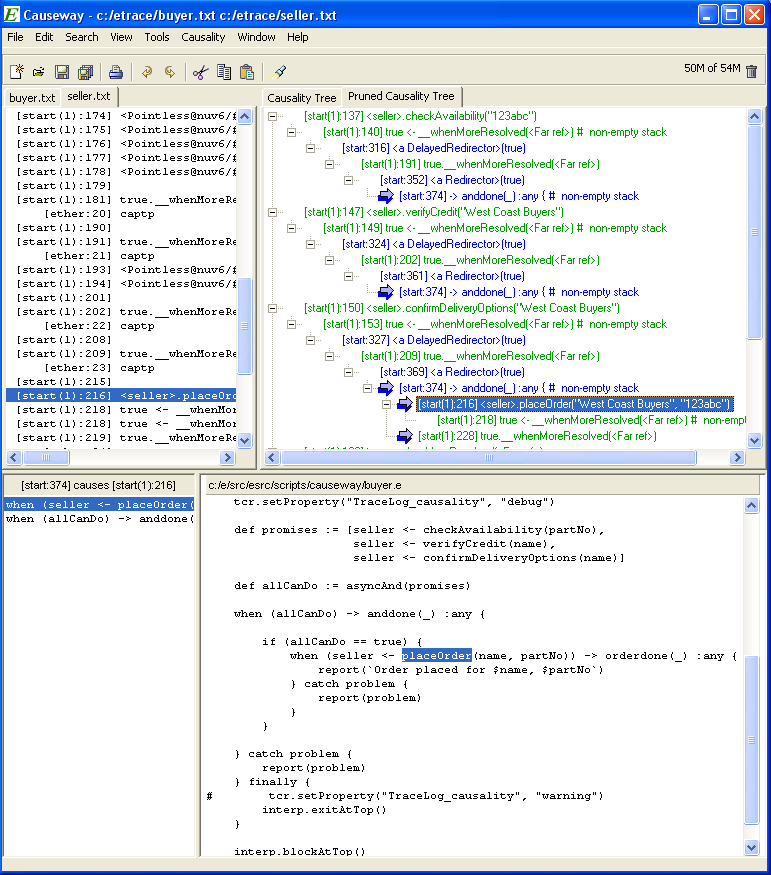Viewport: 771px width, 875px height.
Task: Click the Save All stacked disks icon
Action: coord(85,72)
